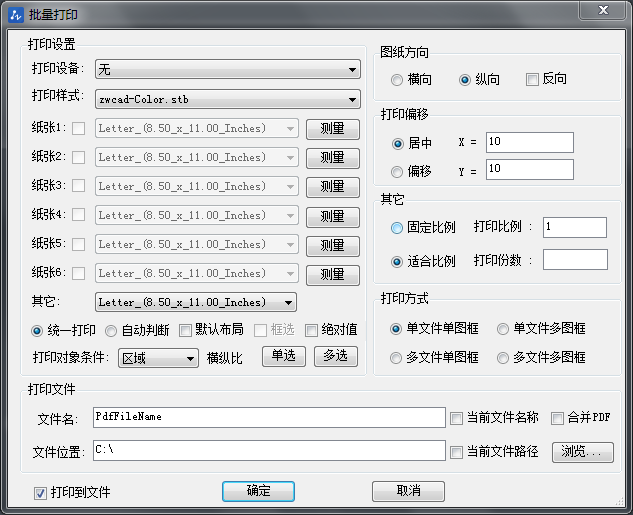Click the 文件名 input field
The height and width of the screenshot is (515, 633).
[268, 418]
